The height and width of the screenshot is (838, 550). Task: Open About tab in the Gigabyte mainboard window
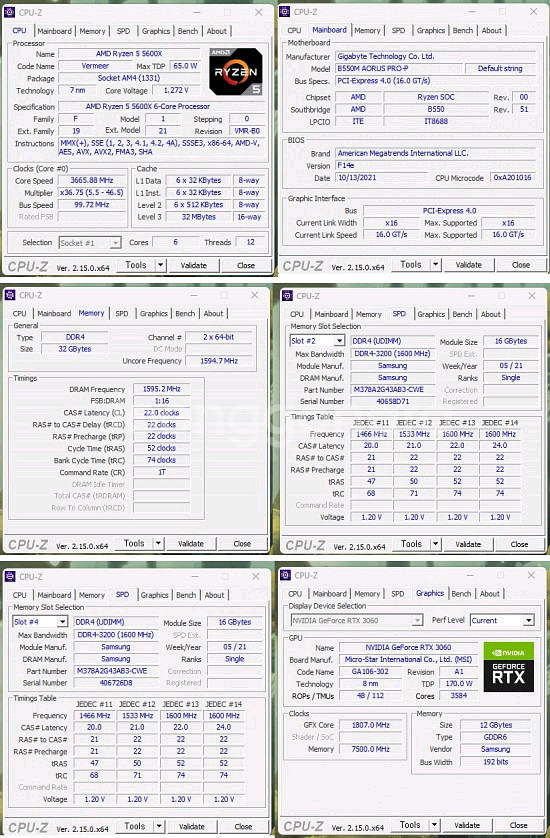tap(491, 30)
